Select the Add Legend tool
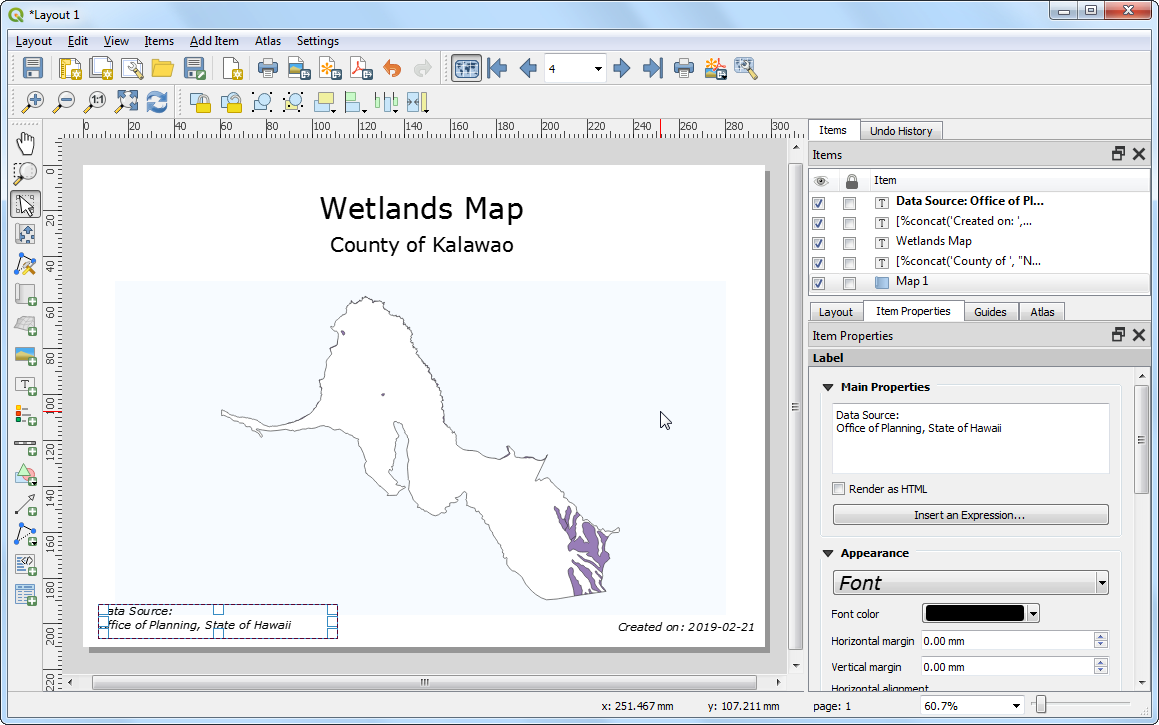1159x725 pixels. point(26,415)
